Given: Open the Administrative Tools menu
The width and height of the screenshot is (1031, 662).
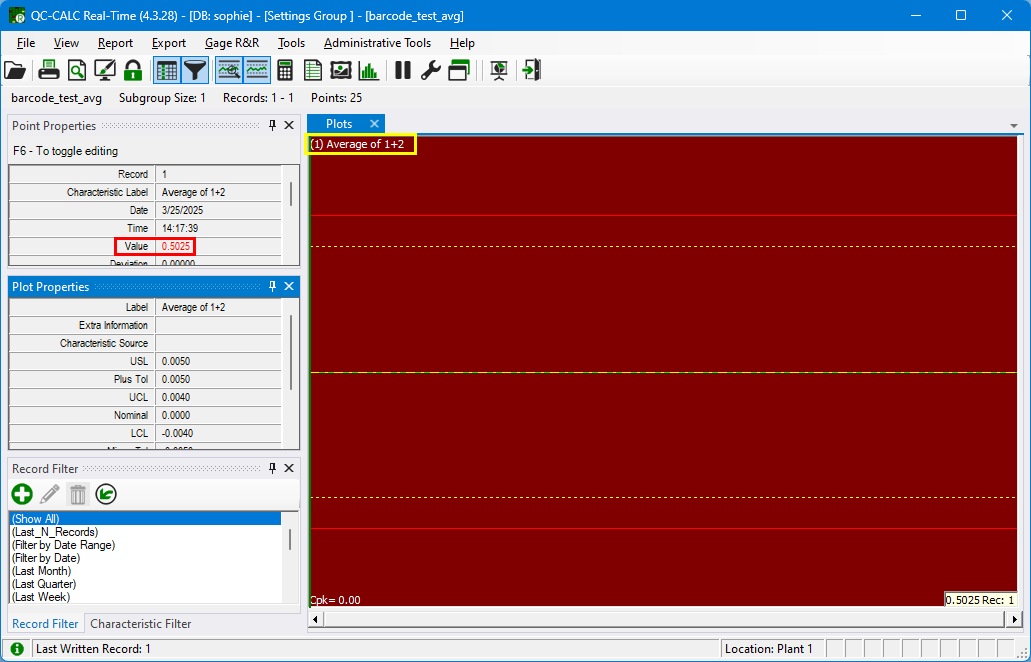Looking at the screenshot, I should [377, 43].
